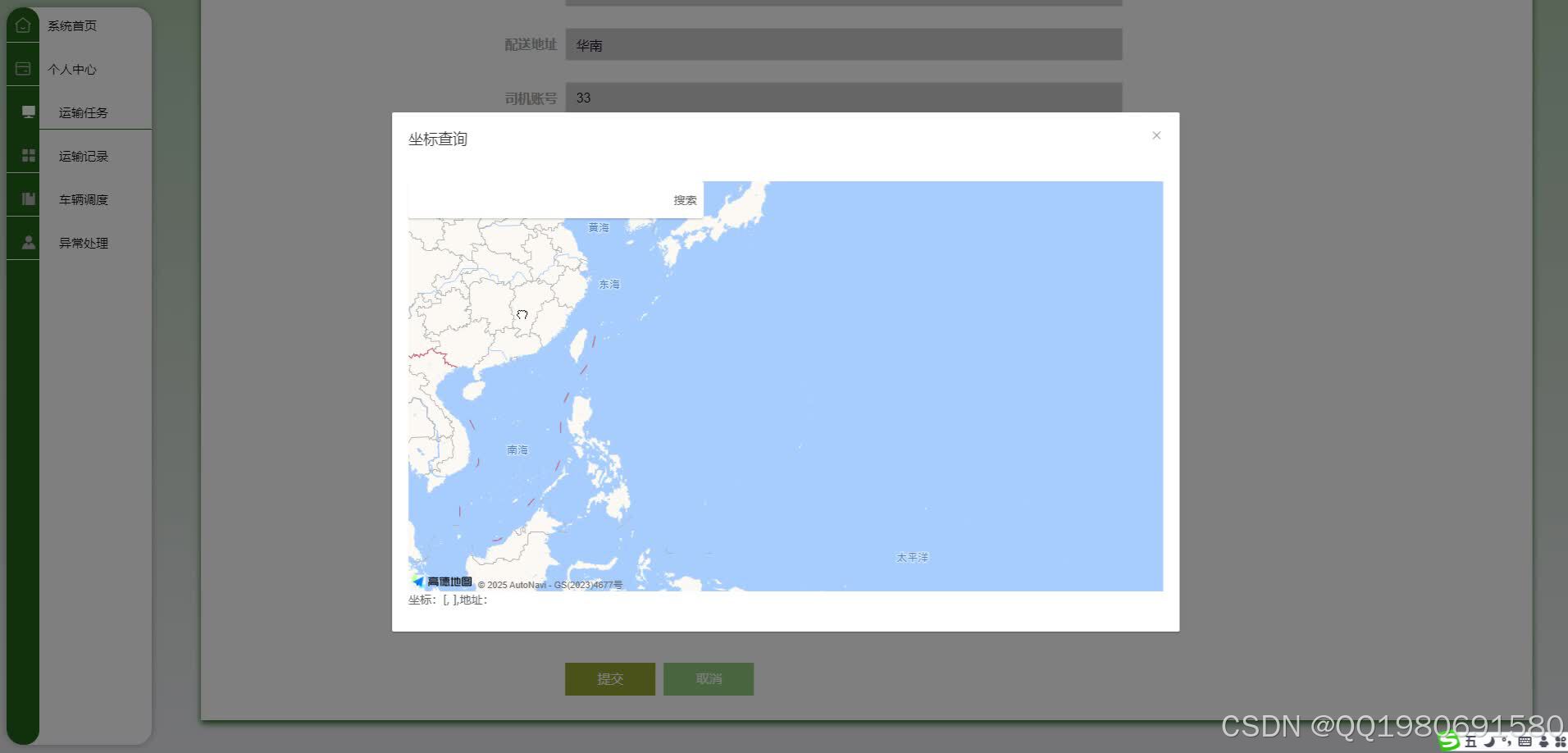Click the moon icon in the Sogou toolbar
1568x753 pixels.
coord(1489,743)
